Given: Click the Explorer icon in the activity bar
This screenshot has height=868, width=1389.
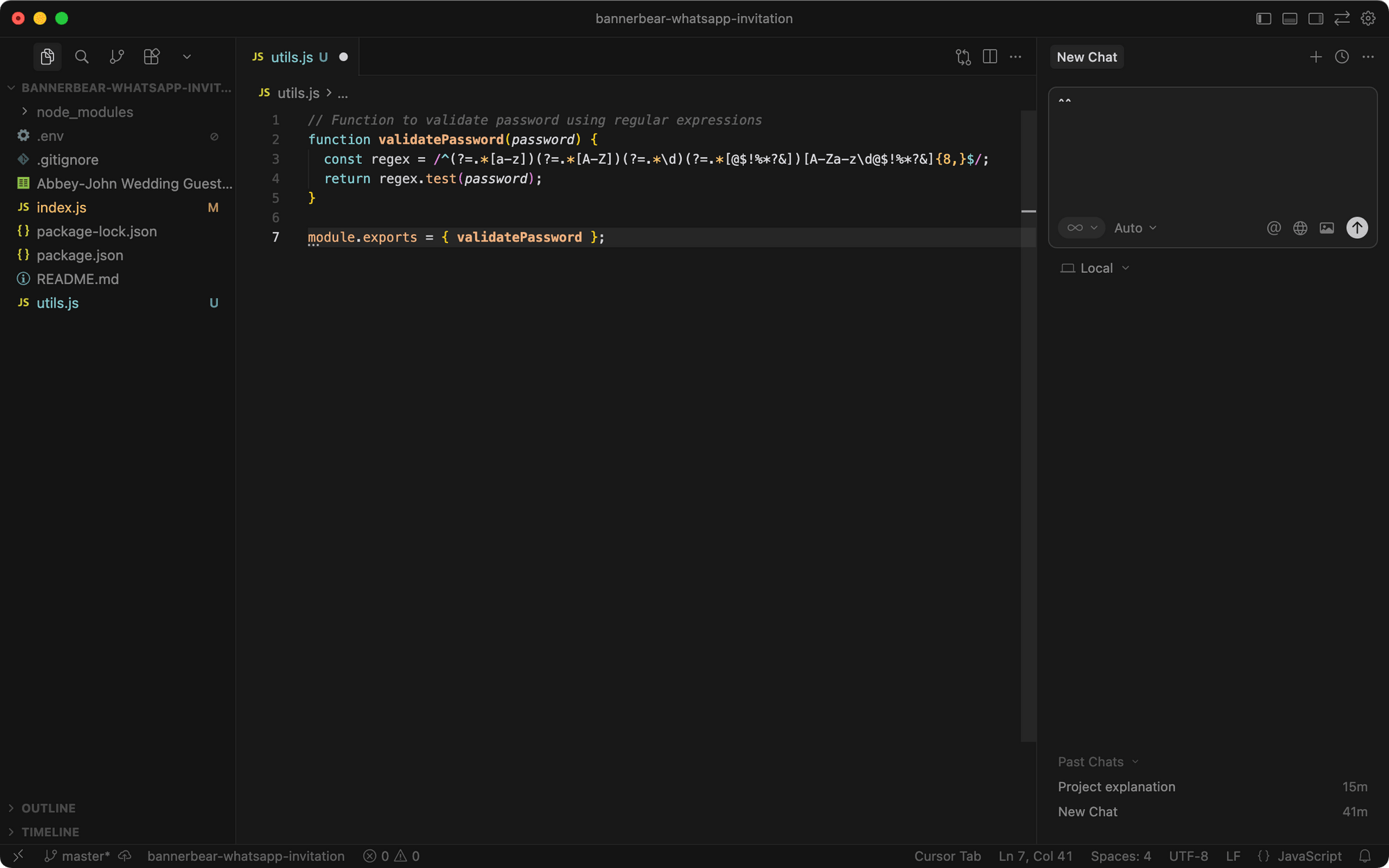Looking at the screenshot, I should pos(47,57).
